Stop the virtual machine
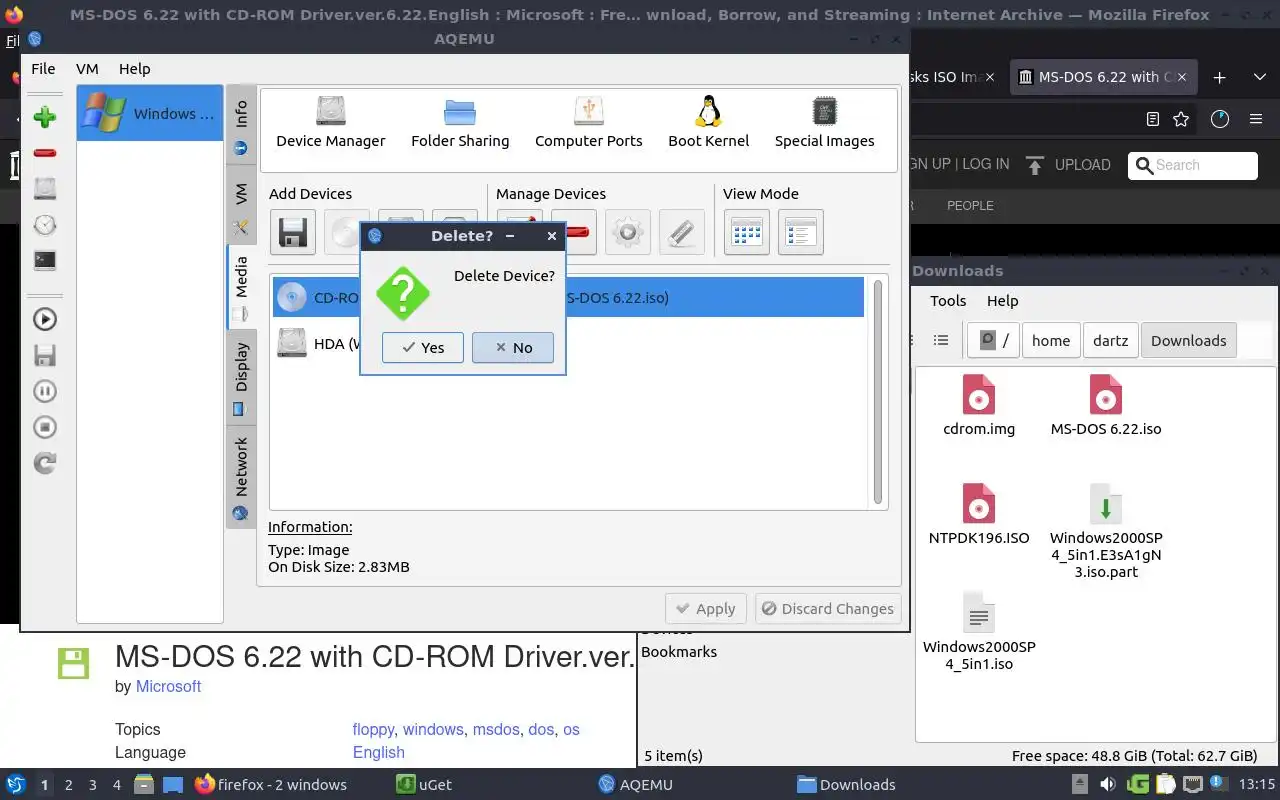The width and height of the screenshot is (1280, 800). (44, 427)
